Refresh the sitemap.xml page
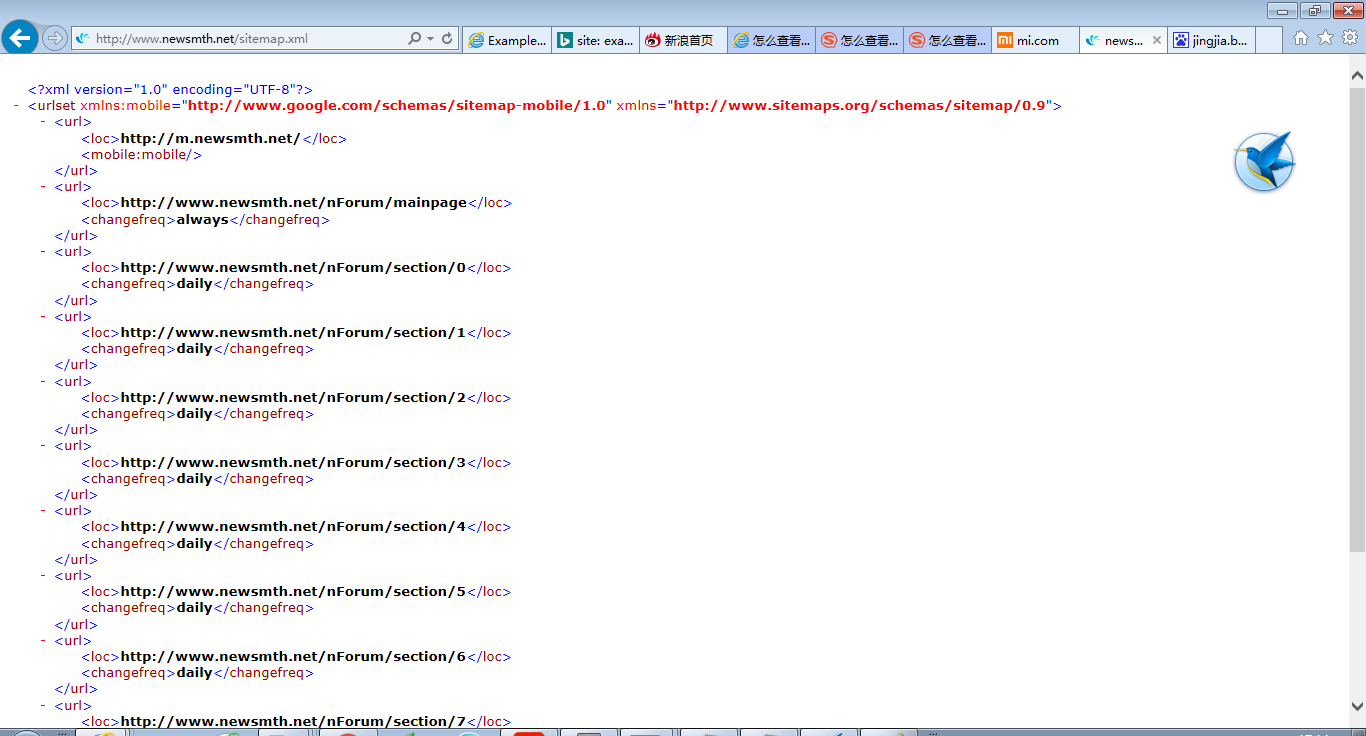1366x736 pixels. point(447,39)
